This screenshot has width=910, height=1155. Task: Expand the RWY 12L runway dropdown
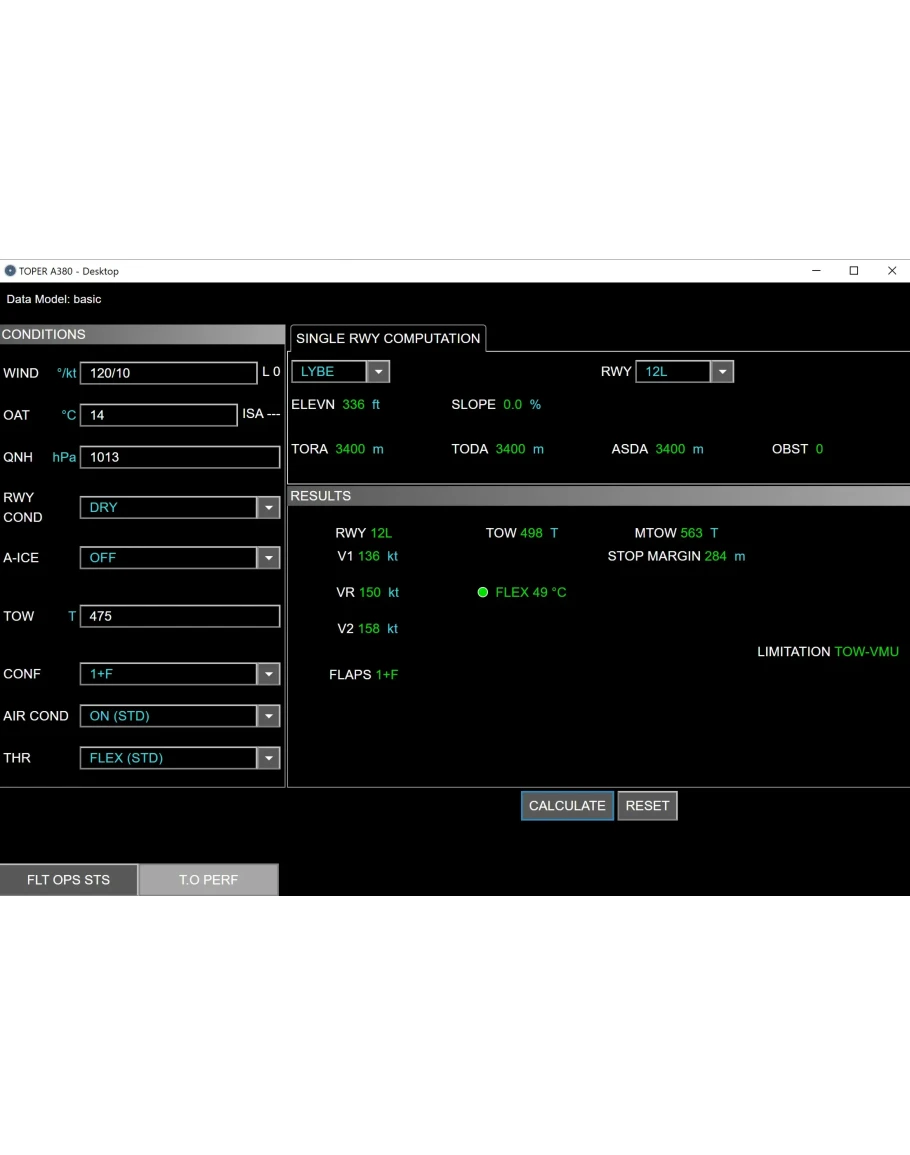pyautogui.click(x=722, y=372)
